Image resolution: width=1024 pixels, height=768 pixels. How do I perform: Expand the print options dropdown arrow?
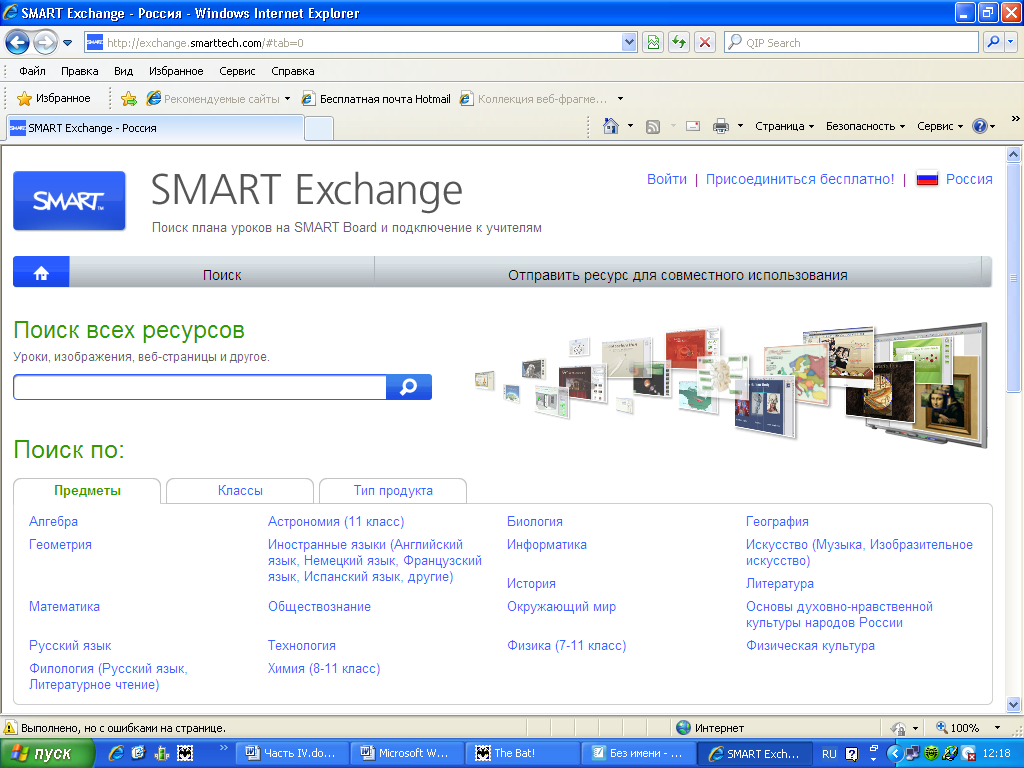point(740,126)
